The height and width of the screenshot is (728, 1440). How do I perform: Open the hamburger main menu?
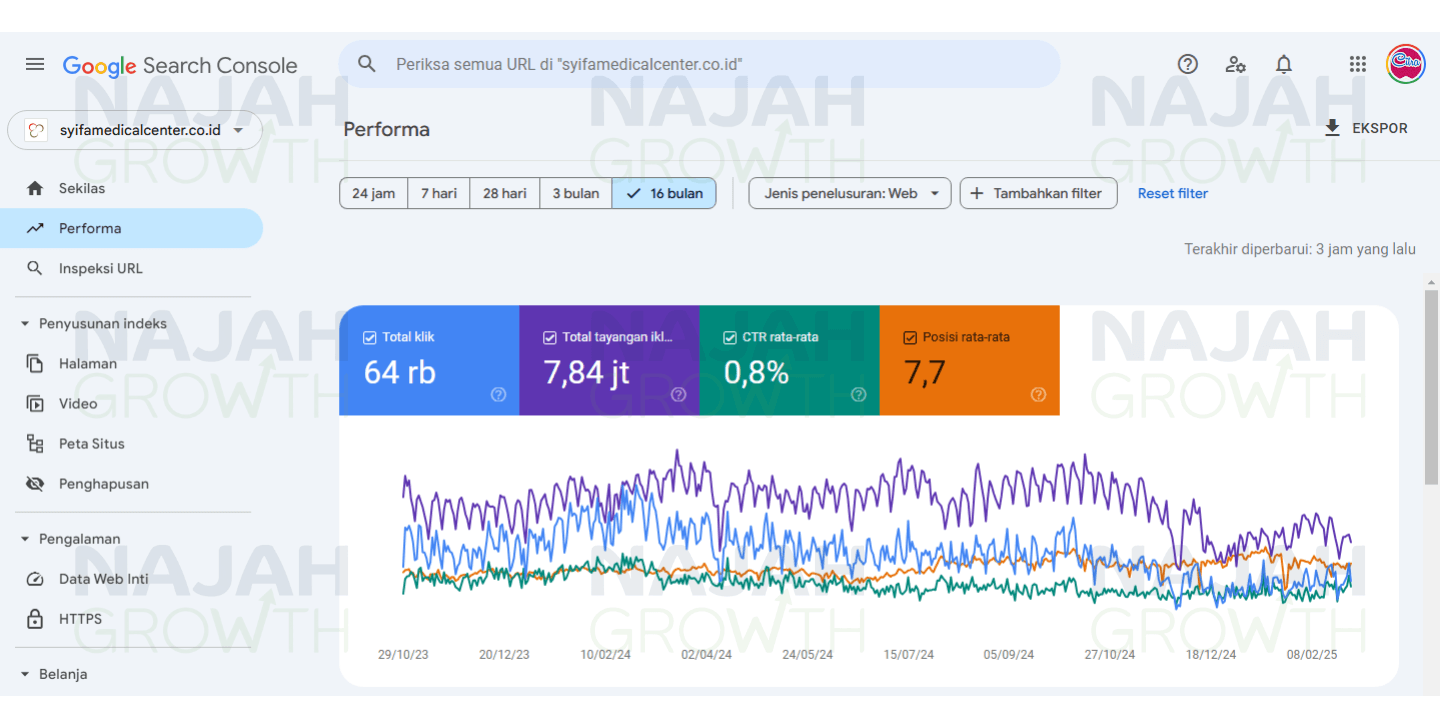coord(35,65)
